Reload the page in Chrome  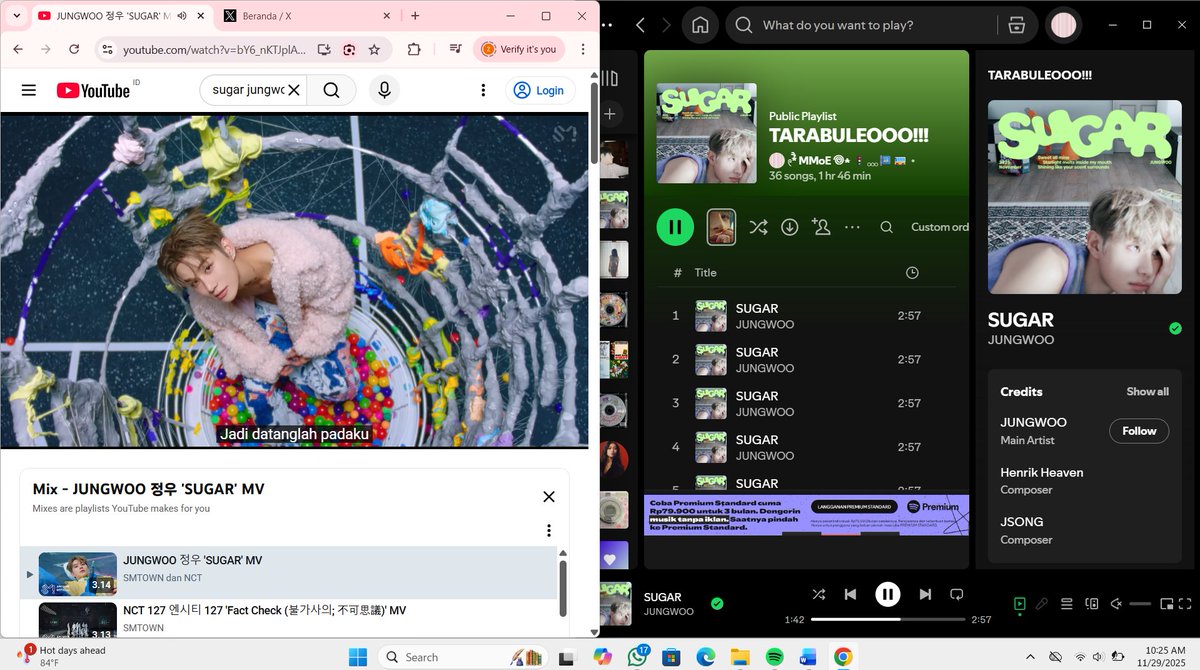[x=74, y=49]
